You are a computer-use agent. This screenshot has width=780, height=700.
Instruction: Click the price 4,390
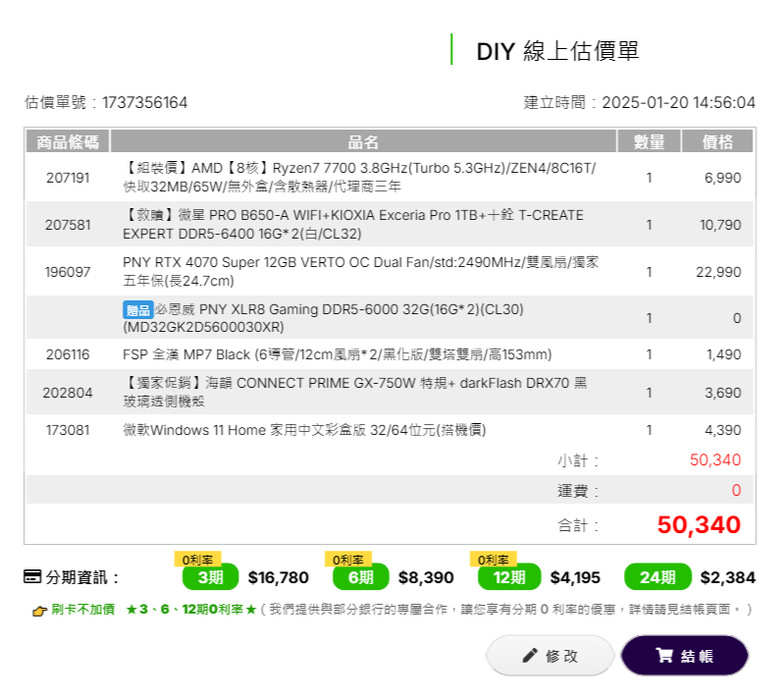tap(723, 430)
